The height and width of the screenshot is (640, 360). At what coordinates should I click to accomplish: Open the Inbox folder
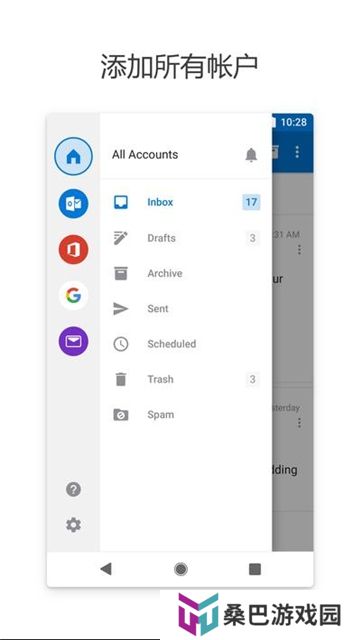point(186,202)
